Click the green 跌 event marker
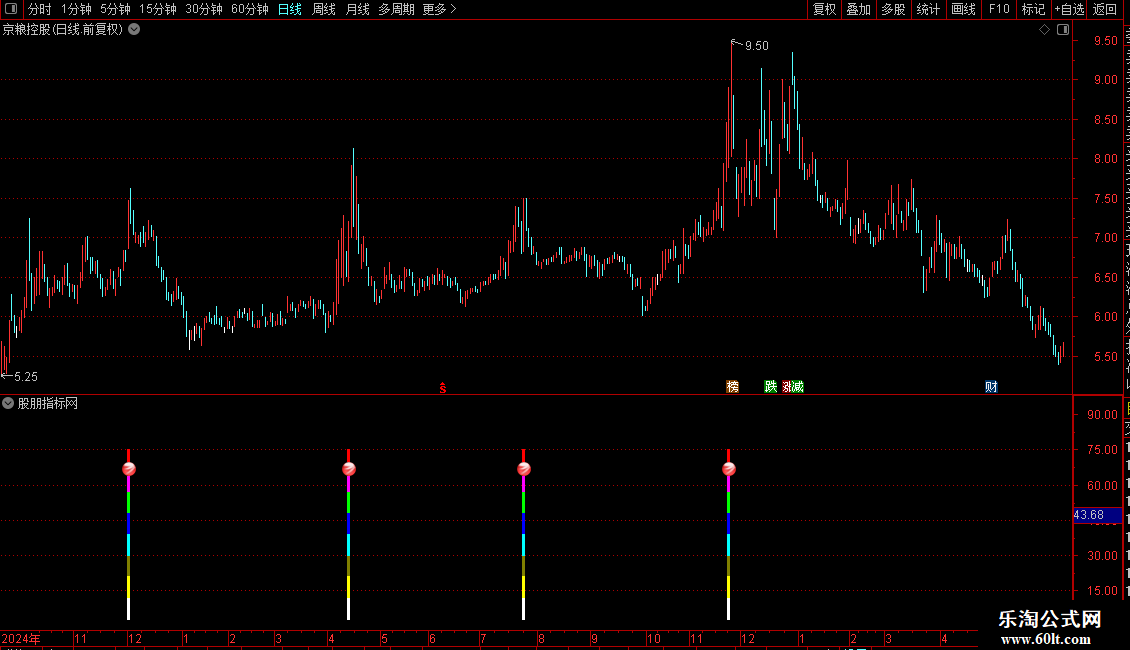This screenshot has width=1130, height=650. (x=770, y=387)
